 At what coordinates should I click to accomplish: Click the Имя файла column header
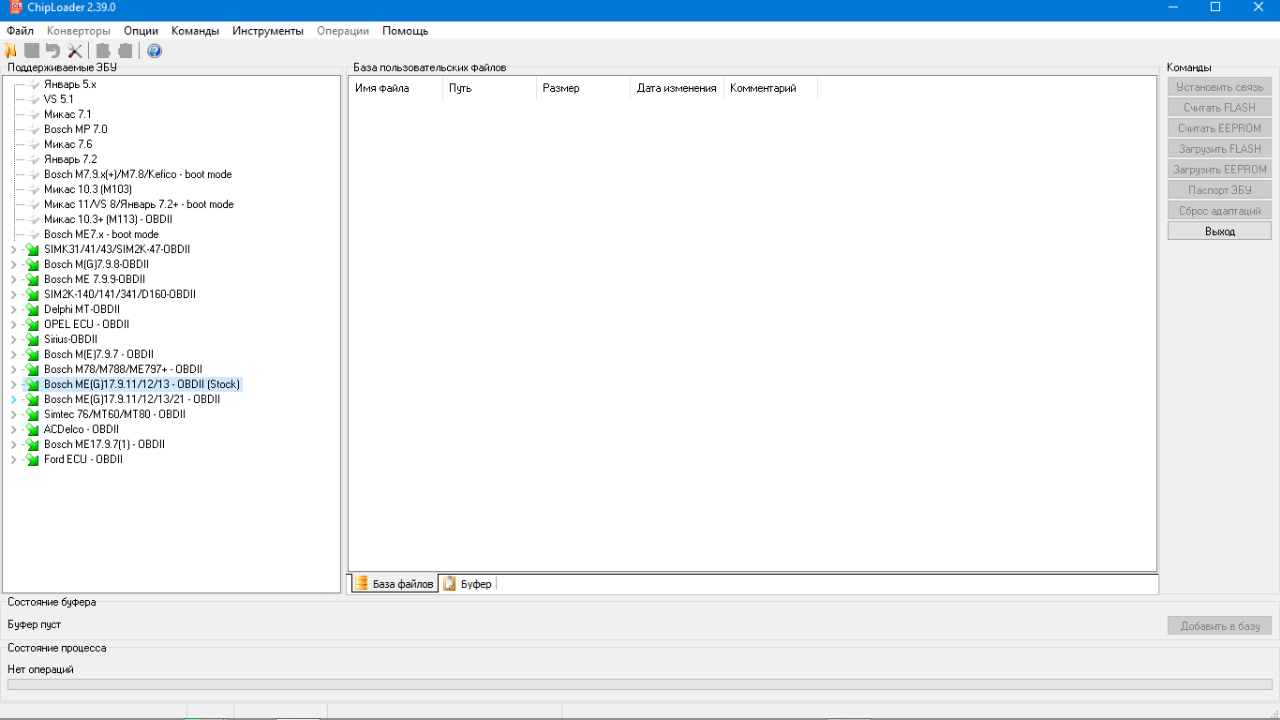[x=382, y=89]
